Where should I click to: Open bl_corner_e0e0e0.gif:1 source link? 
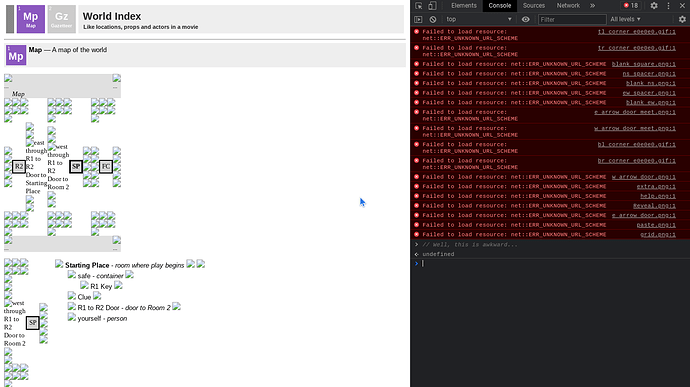[x=636, y=145]
